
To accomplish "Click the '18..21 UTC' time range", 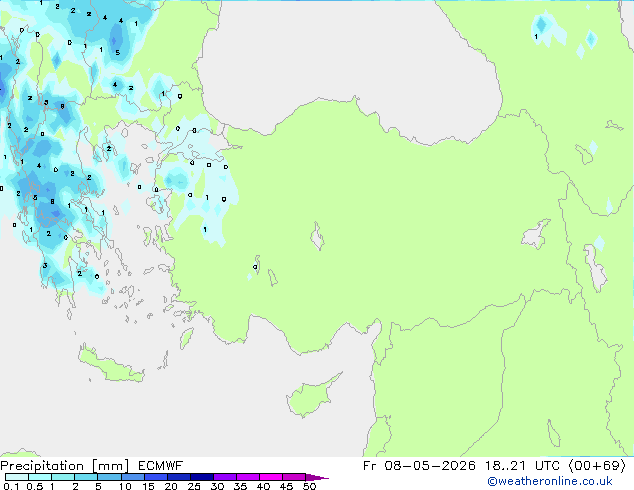I will pos(522,466).
